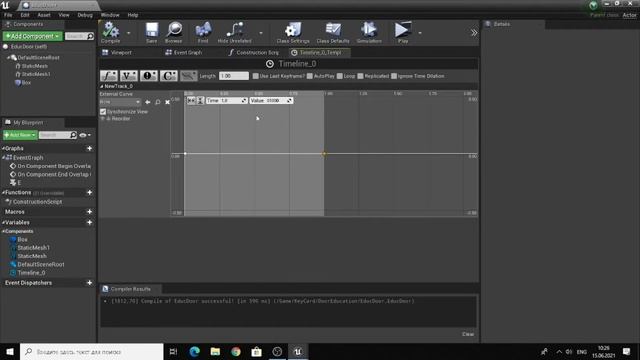Uncheck Synchronize View checkbox
The height and width of the screenshot is (360, 640).
[103, 111]
